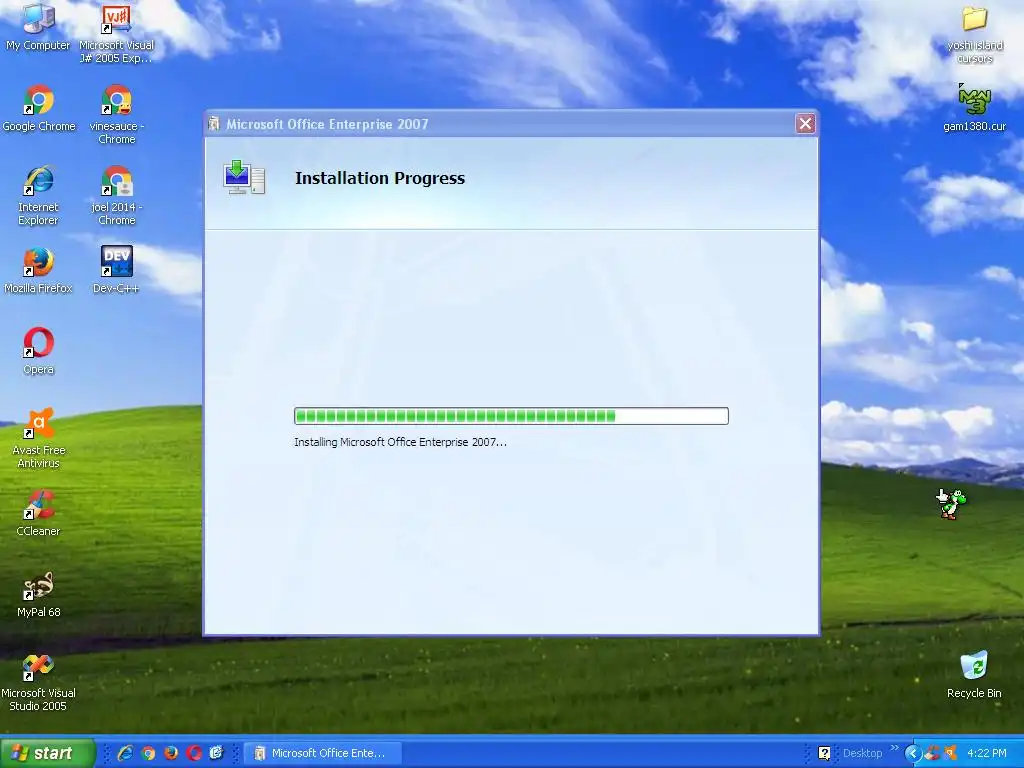Expand the Desktop toolbar chevron
Viewport: 1024px width, 768px height.
click(894, 748)
